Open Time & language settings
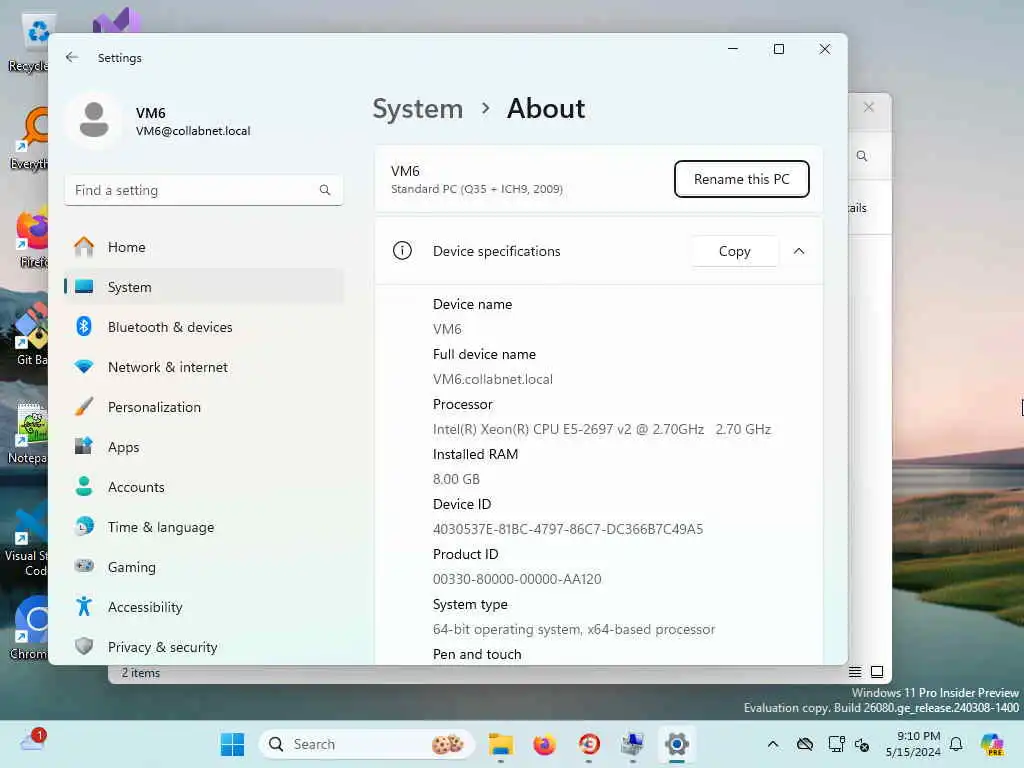1024x768 pixels. pos(203,527)
